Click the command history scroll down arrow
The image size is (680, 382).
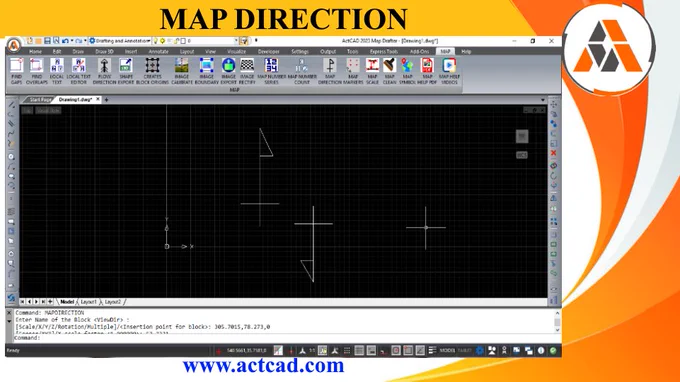click(x=557, y=330)
